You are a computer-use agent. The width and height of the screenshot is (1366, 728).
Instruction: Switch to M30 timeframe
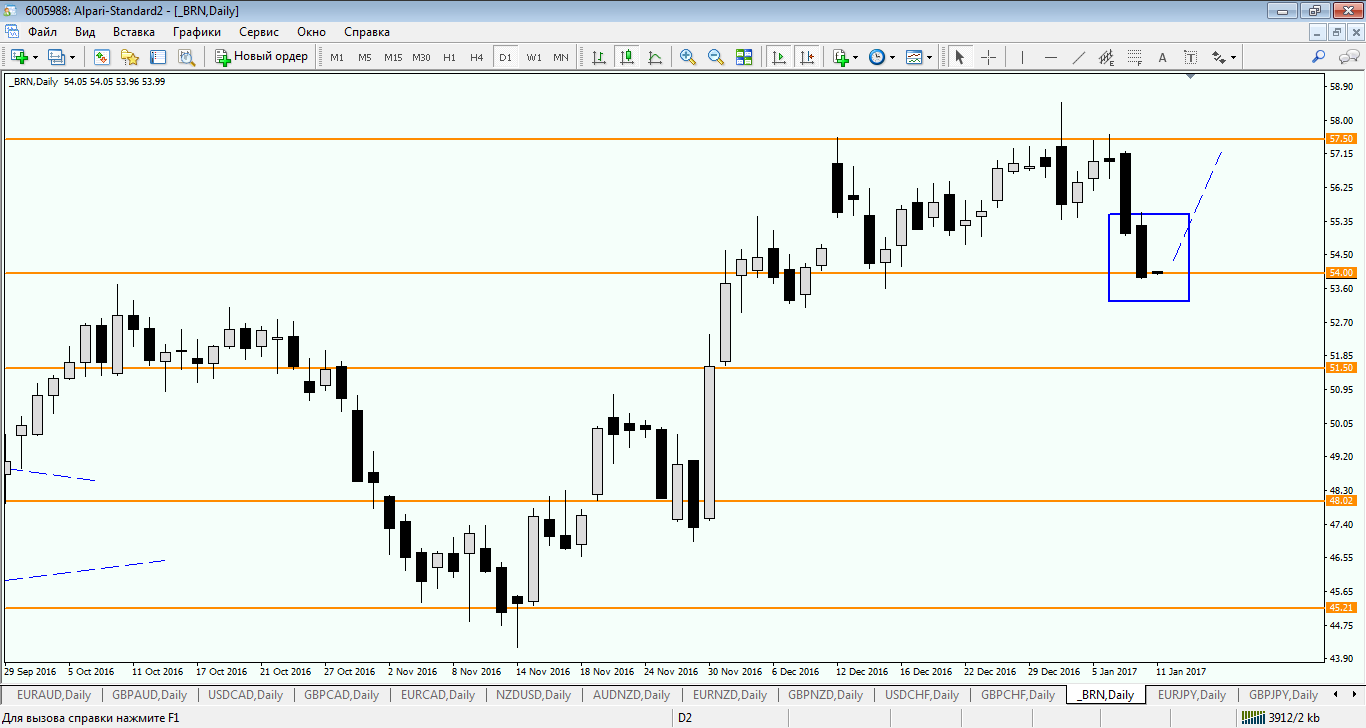421,57
